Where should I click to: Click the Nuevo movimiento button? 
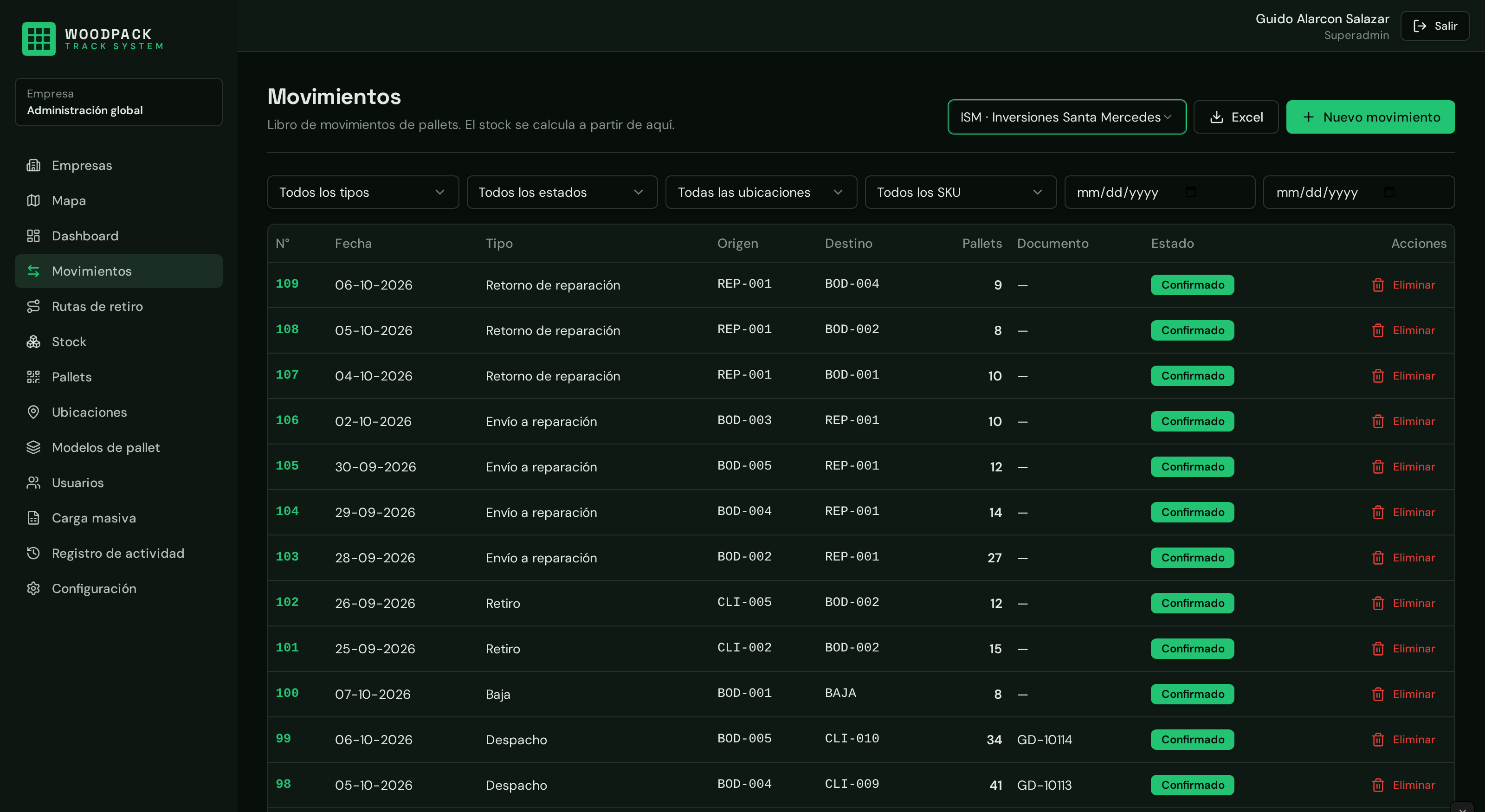coord(1370,117)
